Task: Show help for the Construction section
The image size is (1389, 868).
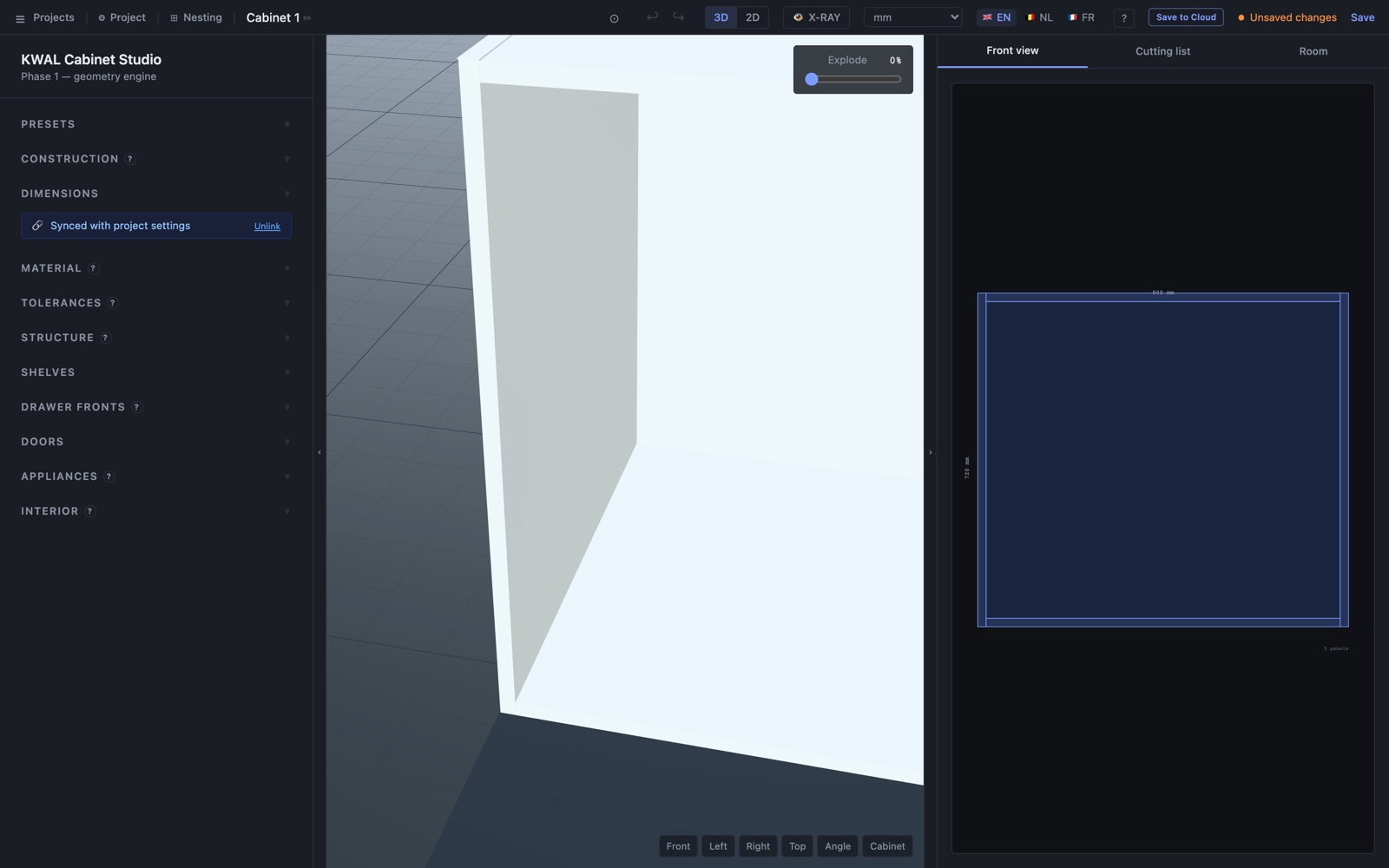Action: tap(130, 159)
